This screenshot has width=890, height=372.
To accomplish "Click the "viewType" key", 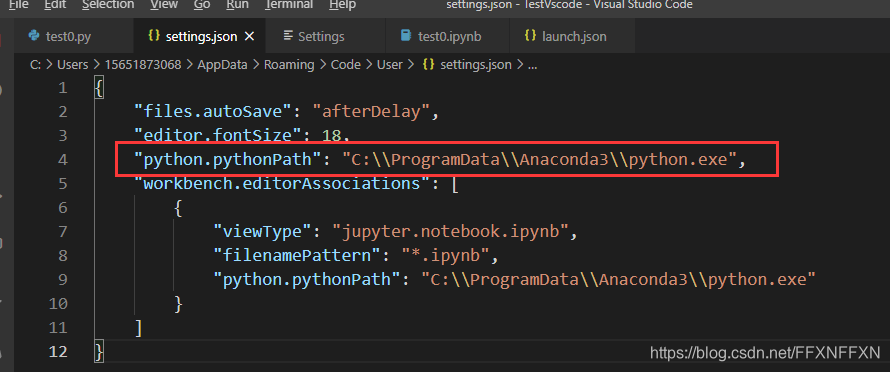I will coord(263,231).
